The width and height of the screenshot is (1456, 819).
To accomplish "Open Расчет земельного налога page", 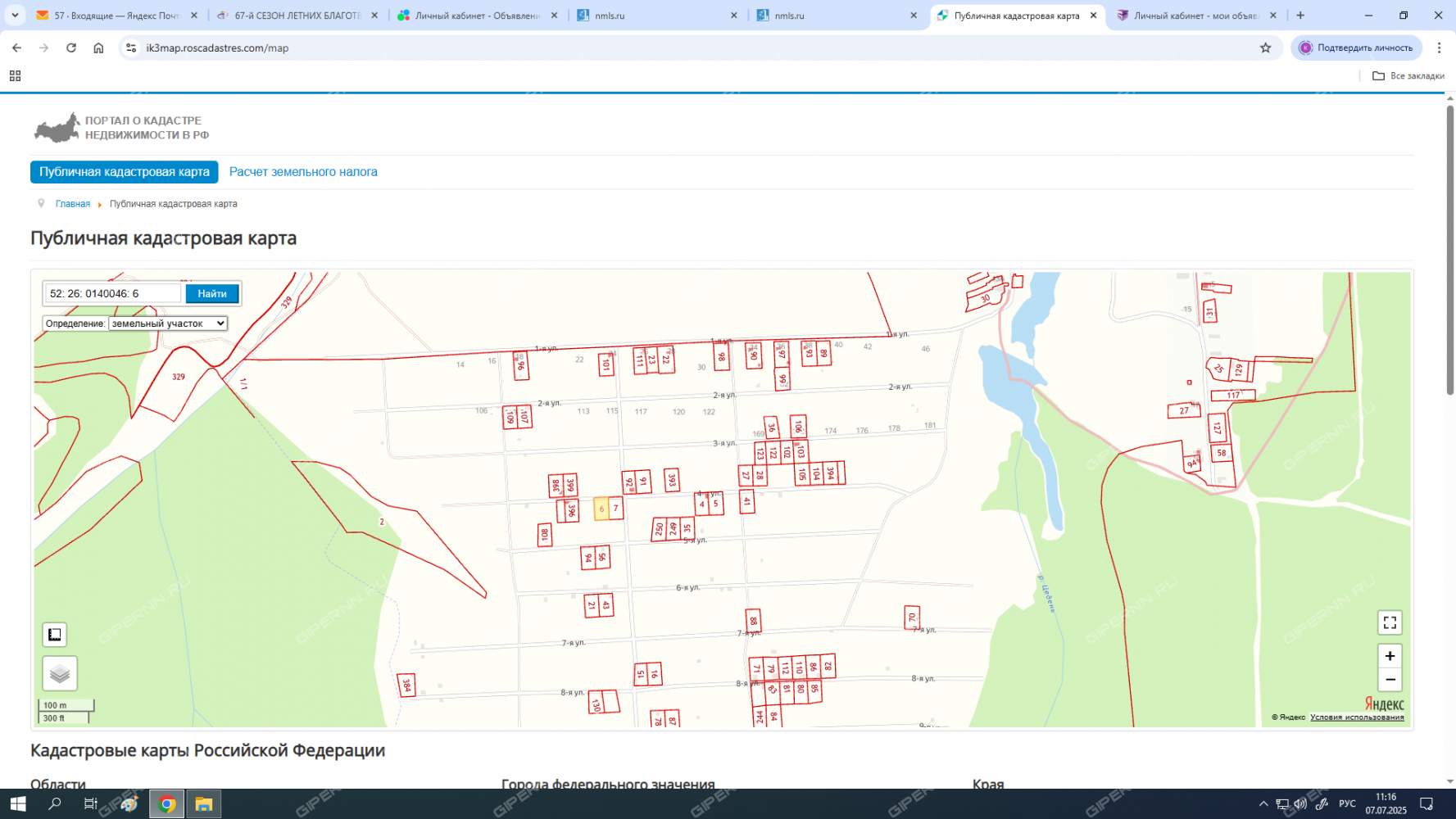I will tap(303, 172).
